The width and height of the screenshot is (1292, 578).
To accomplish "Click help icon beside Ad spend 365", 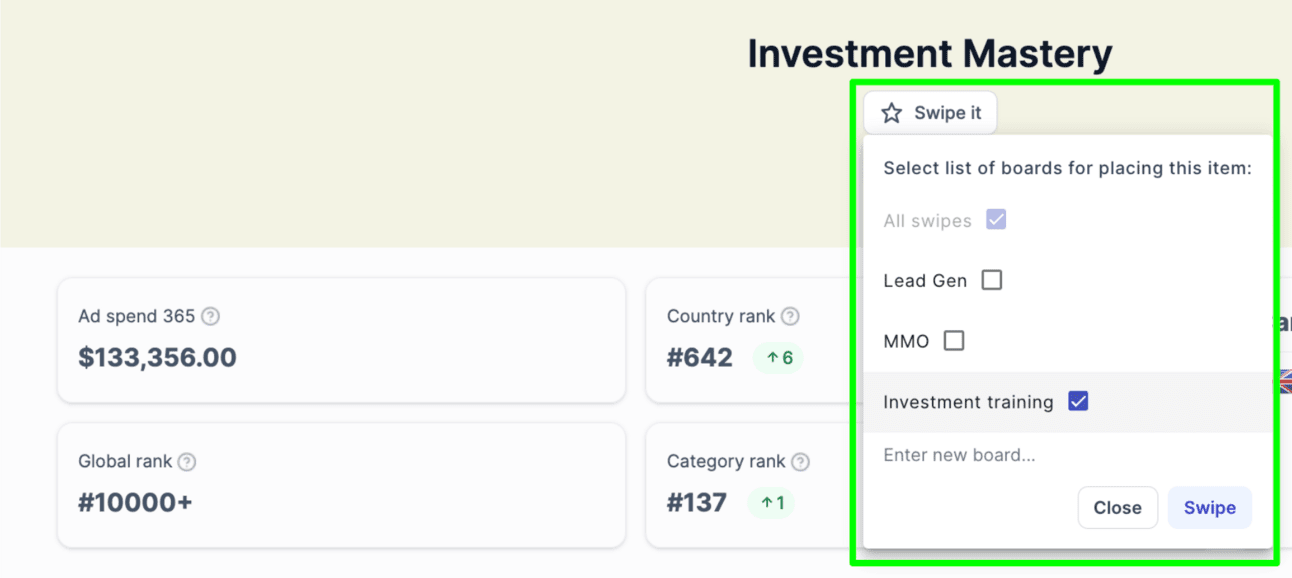I will pyautogui.click(x=210, y=316).
